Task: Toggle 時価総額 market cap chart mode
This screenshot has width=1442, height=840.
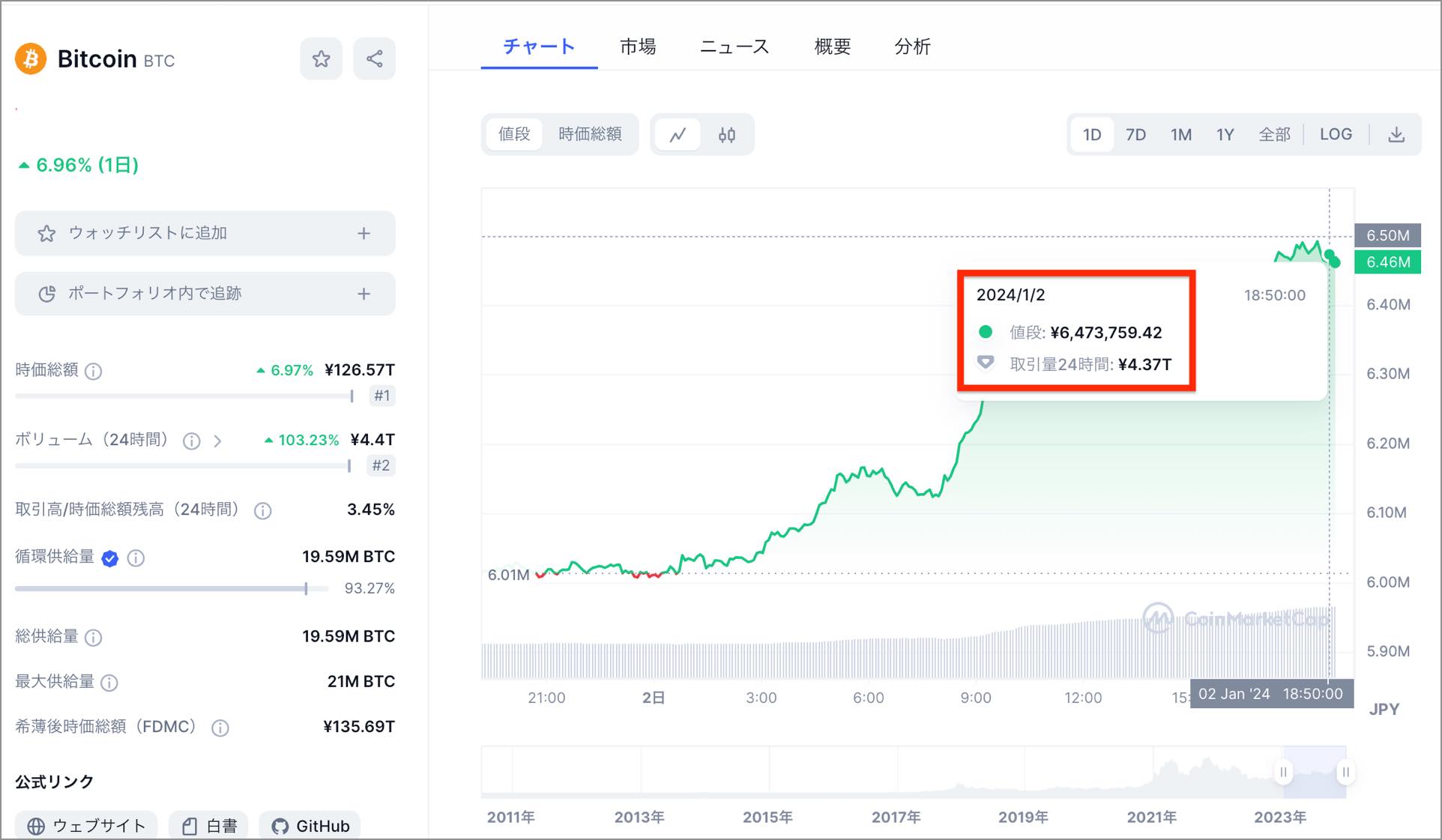Action: 590,134
